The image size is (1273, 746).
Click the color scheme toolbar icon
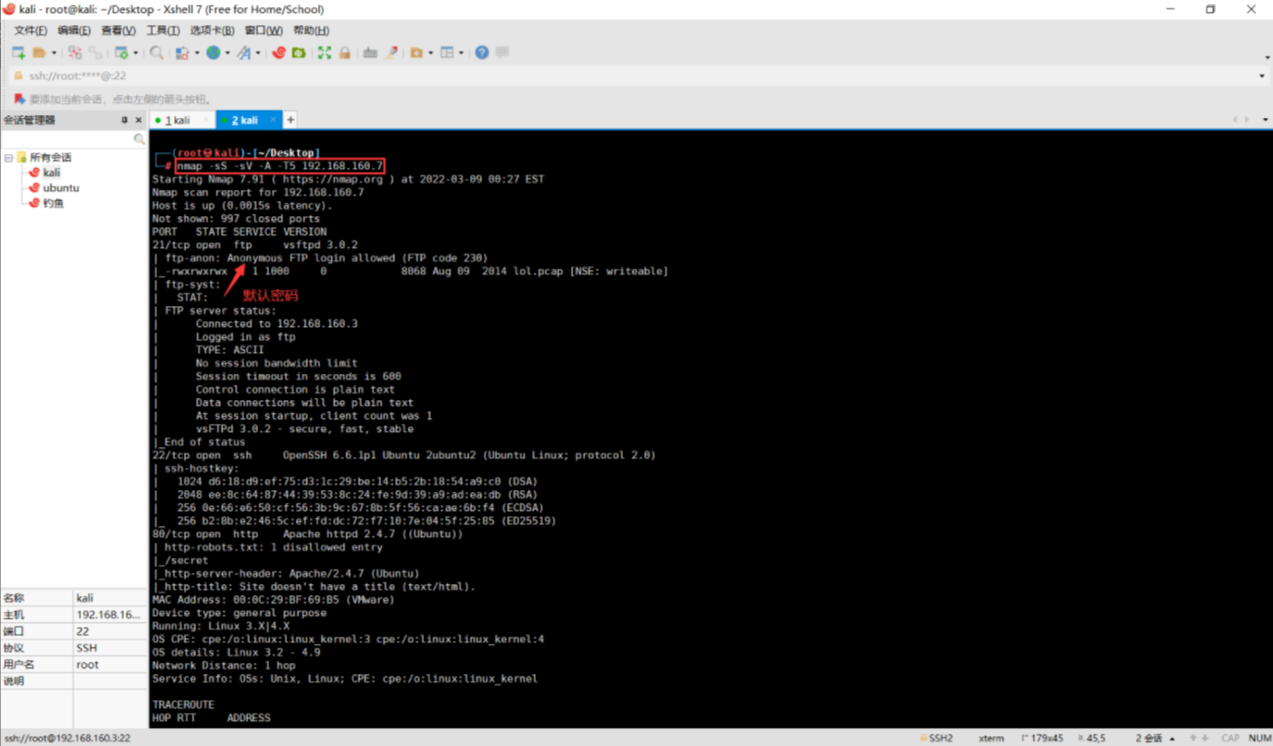point(182,52)
